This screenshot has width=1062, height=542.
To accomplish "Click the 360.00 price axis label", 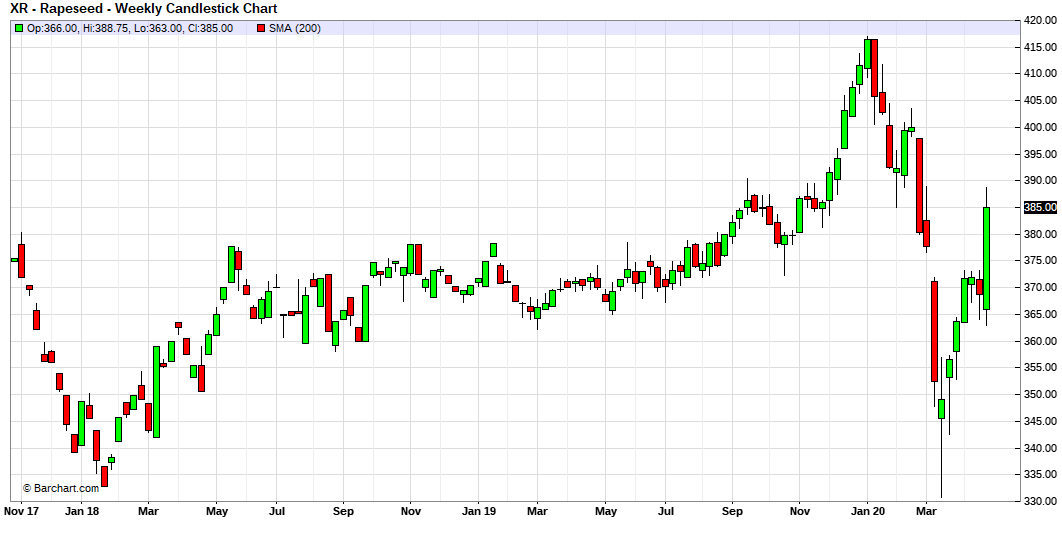I will 1039,341.
